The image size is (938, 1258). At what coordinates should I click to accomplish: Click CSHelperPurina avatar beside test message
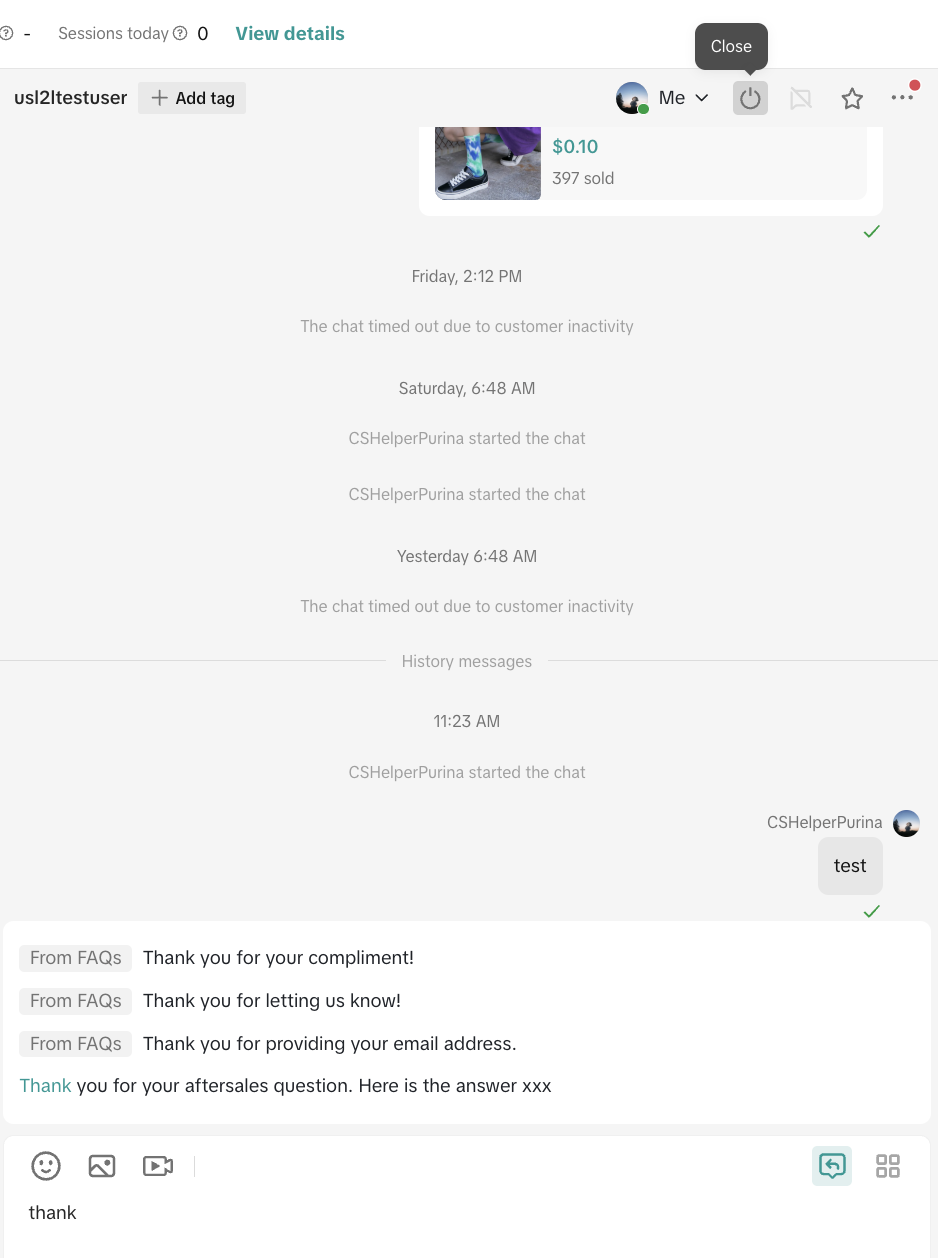click(906, 823)
